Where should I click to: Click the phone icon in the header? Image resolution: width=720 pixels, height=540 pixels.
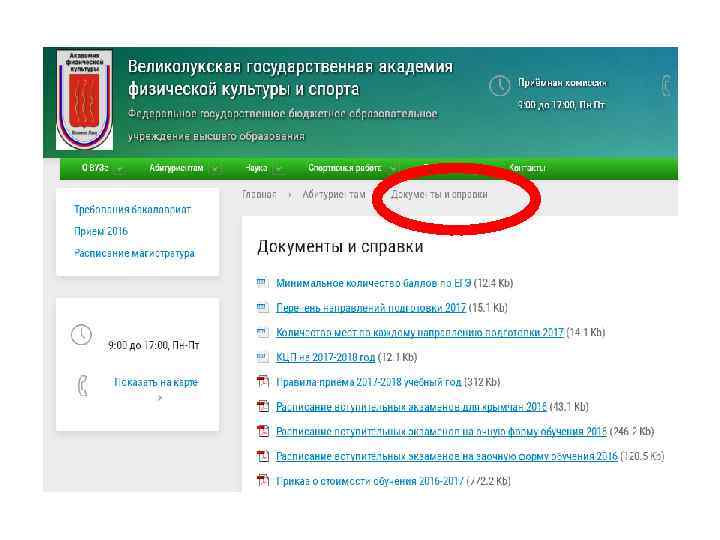tap(666, 85)
